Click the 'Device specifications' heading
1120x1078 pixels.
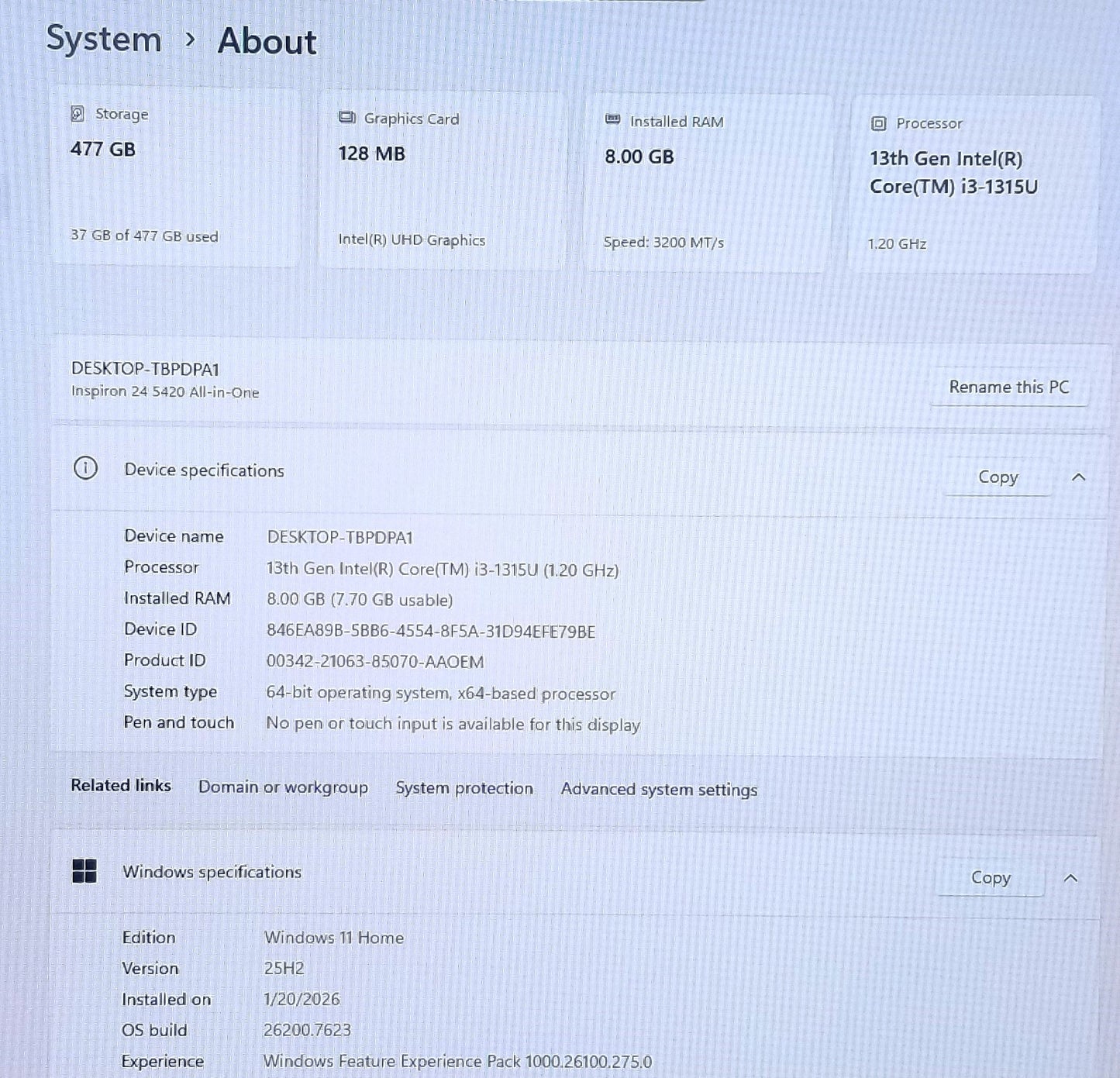click(x=204, y=470)
